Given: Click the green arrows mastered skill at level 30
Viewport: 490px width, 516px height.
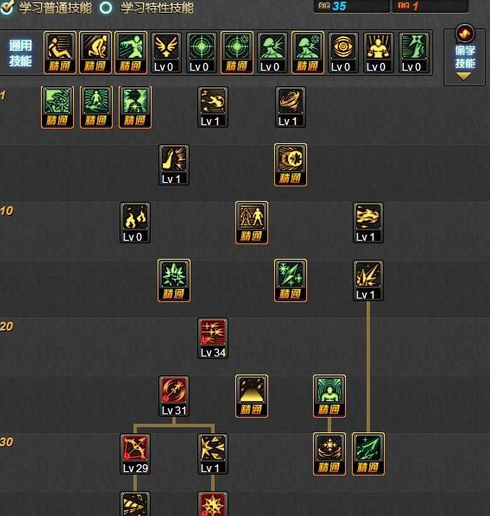Looking at the screenshot, I should pyautogui.click(x=368, y=454).
